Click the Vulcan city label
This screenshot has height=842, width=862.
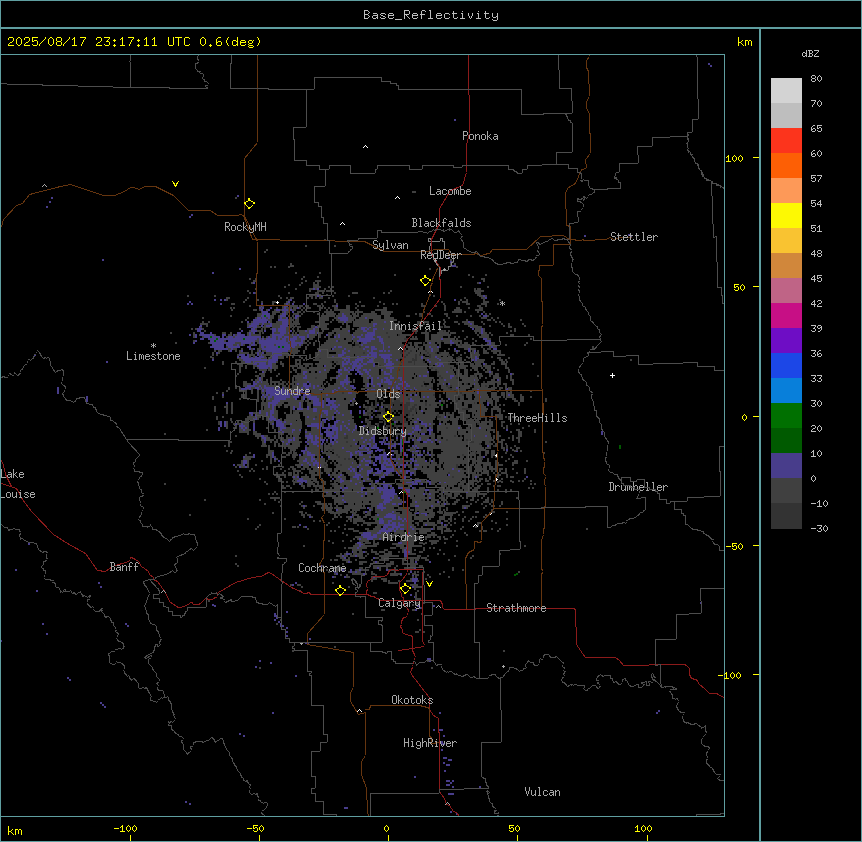543,792
